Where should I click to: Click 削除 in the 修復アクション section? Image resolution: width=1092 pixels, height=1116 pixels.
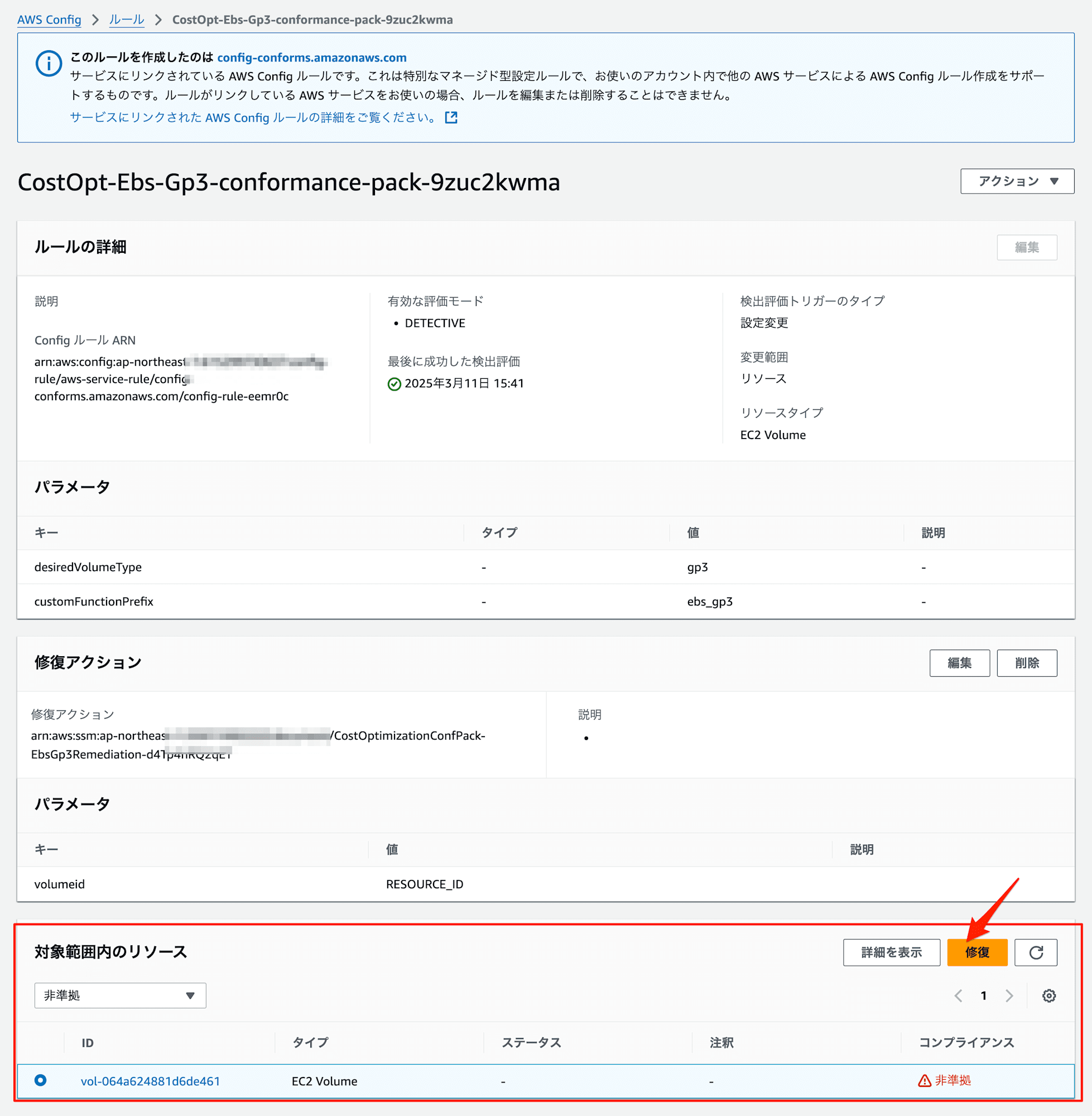(x=1027, y=663)
